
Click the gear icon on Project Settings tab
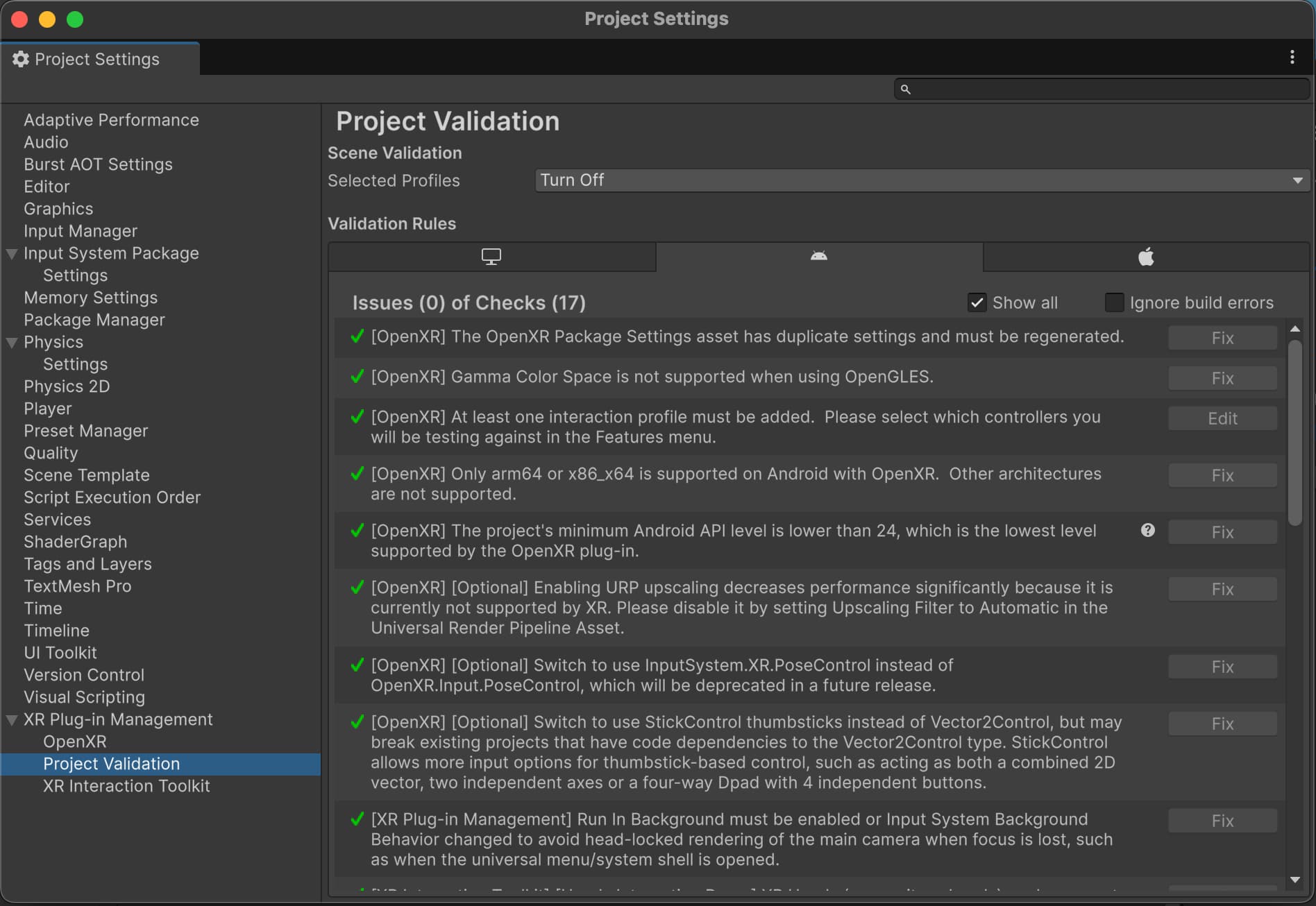pyautogui.click(x=21, y=60)
